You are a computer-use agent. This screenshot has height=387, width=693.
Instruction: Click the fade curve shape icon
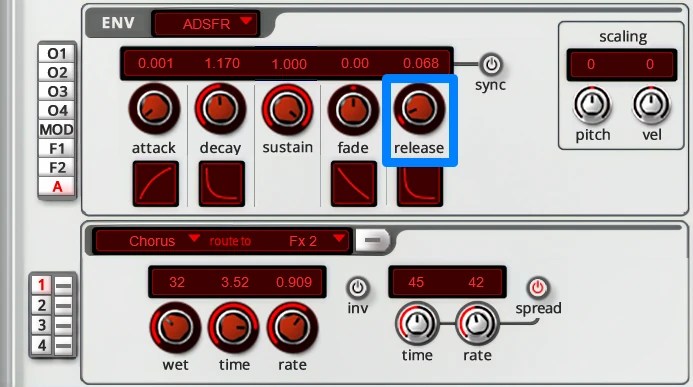pyautogui.click(x=354, y=184)
